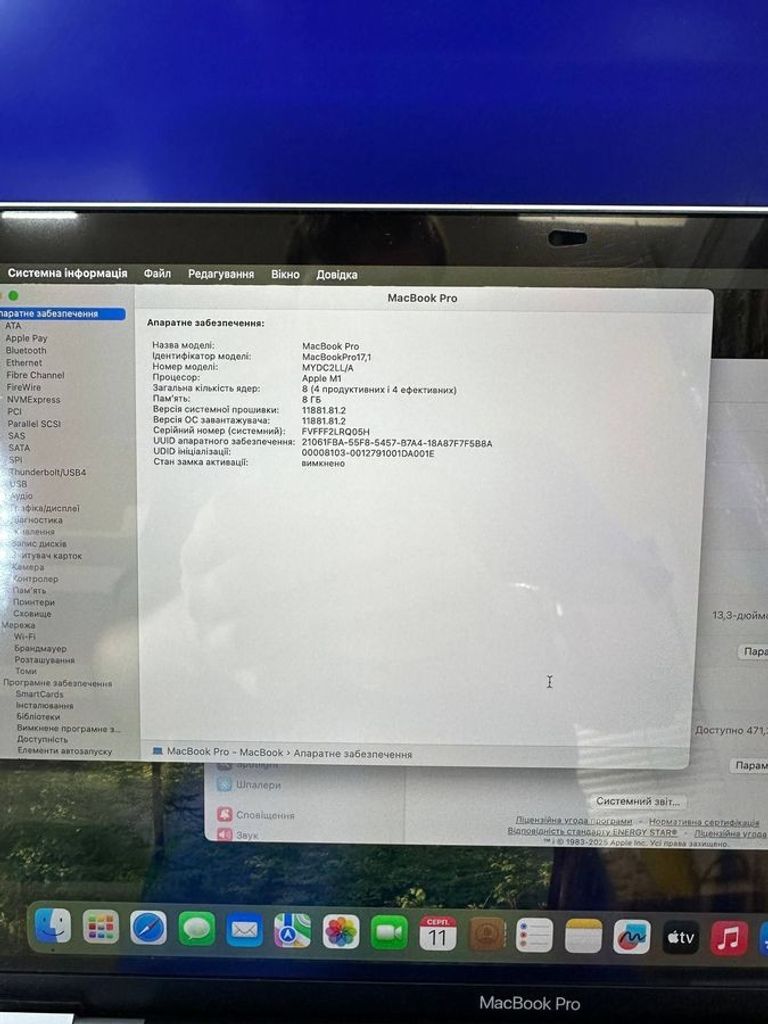Select Апаратне забезпечення in sidebar
Image resolution: width=768 pixels, height=1024 pixels.
pyautogui.click(x=62, y=313)
